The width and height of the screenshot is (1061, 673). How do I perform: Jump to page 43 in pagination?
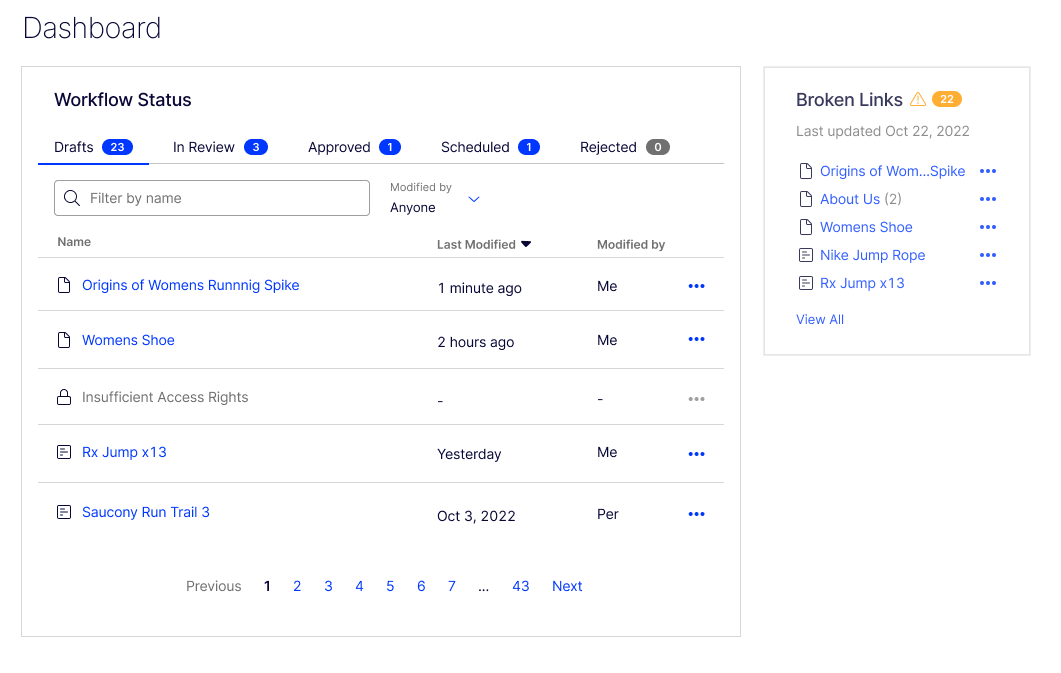point(520,586)
